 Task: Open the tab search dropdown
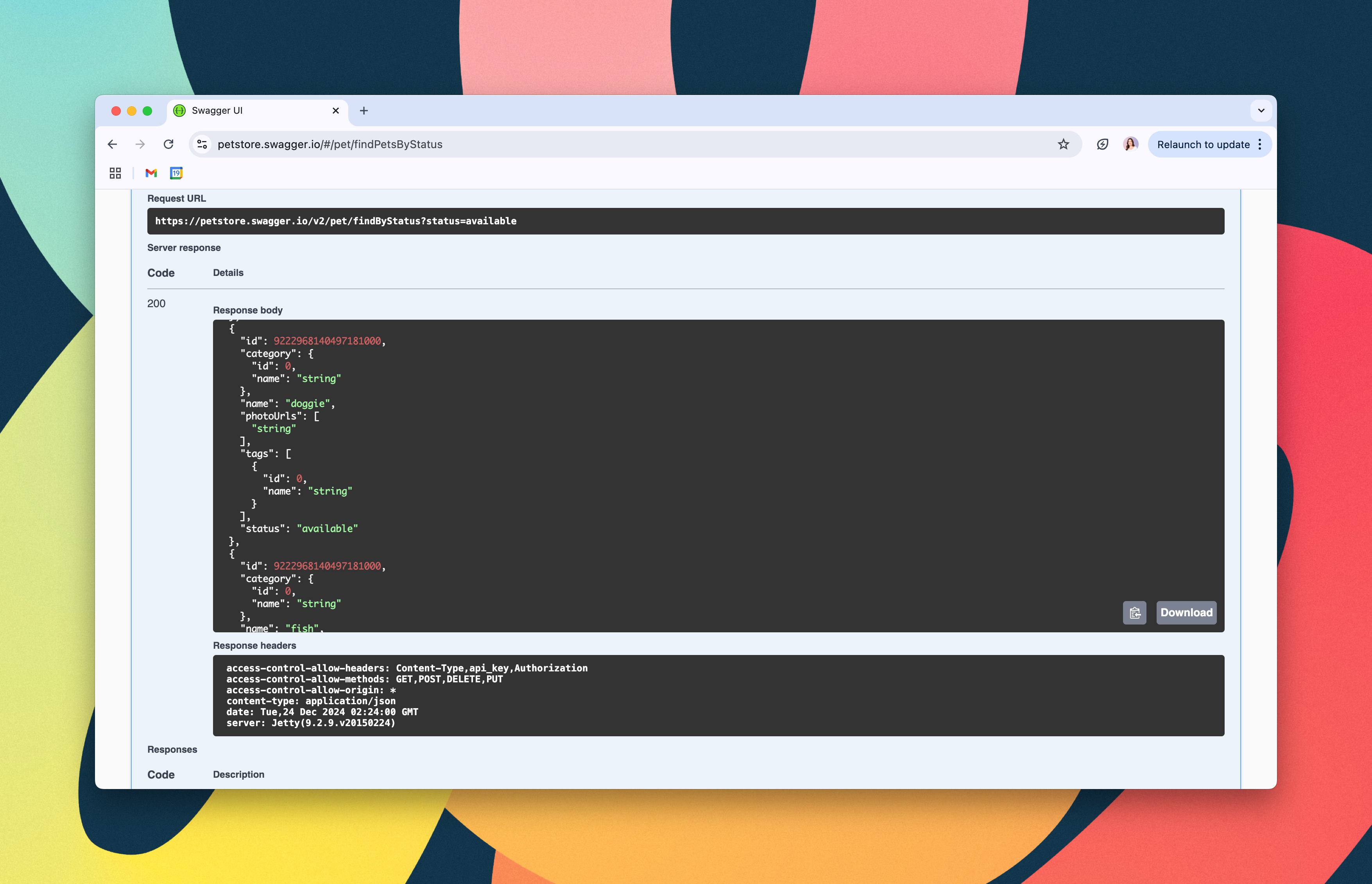(x=1261, y=110)
